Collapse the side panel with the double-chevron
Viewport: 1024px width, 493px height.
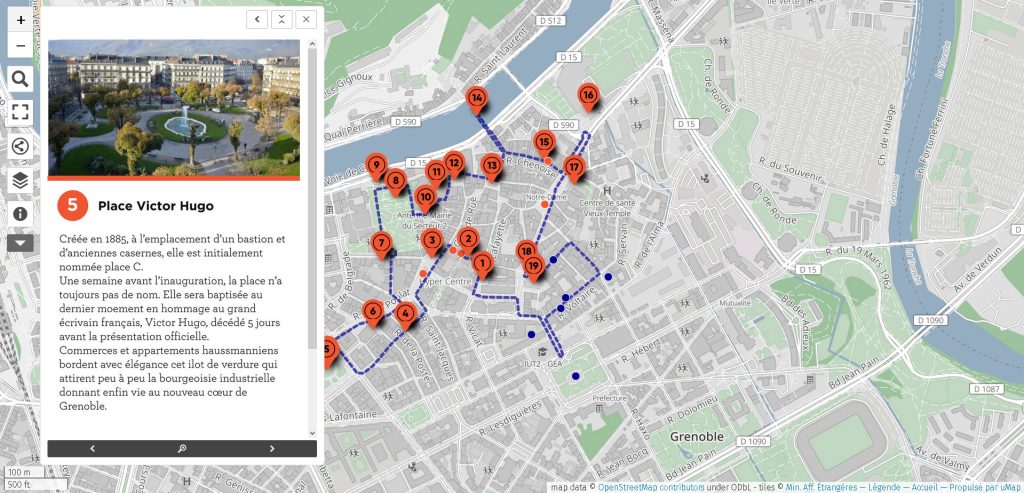(282, 20)
